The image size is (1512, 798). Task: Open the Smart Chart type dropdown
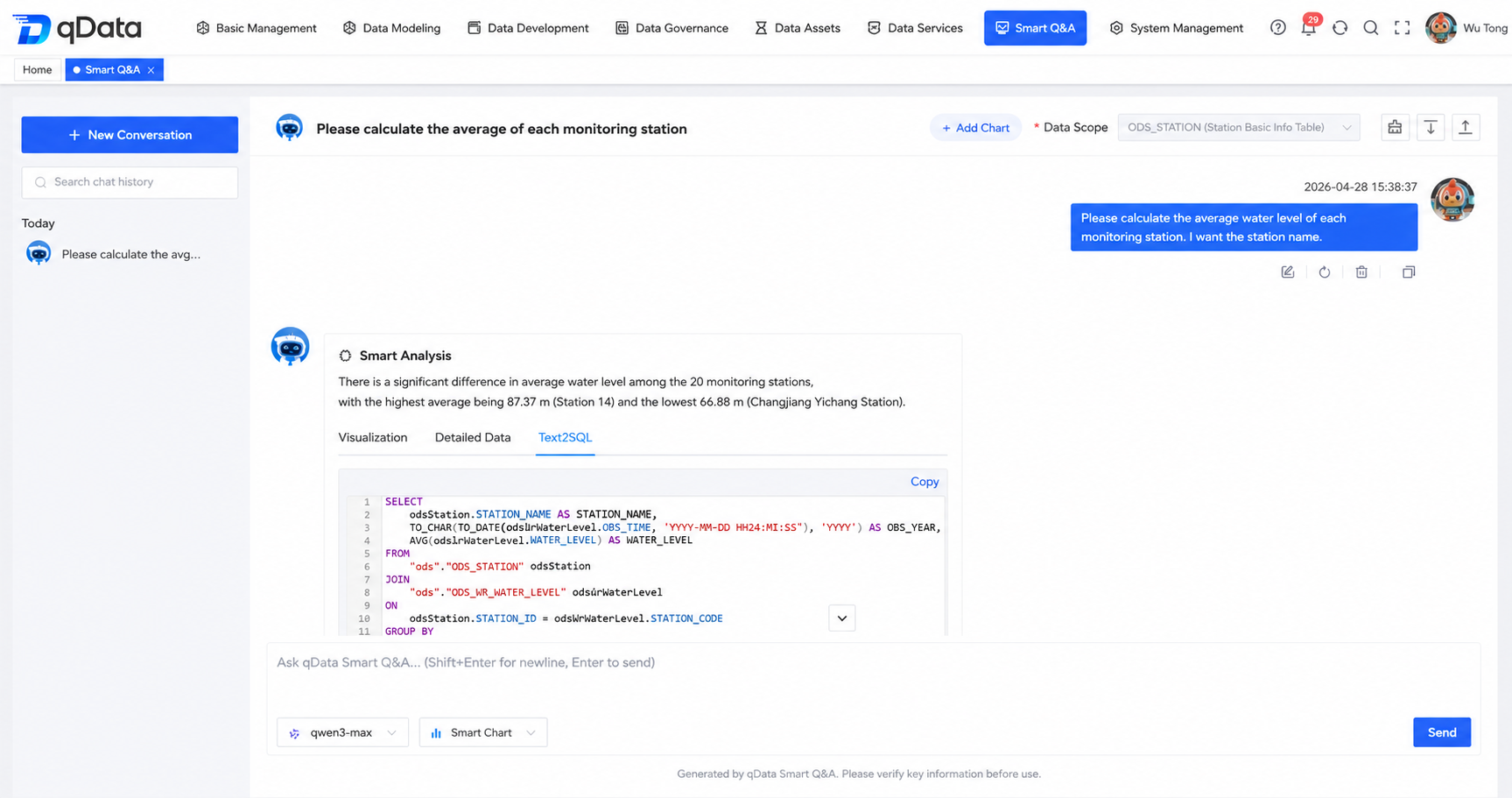click(x=483, y=732)
